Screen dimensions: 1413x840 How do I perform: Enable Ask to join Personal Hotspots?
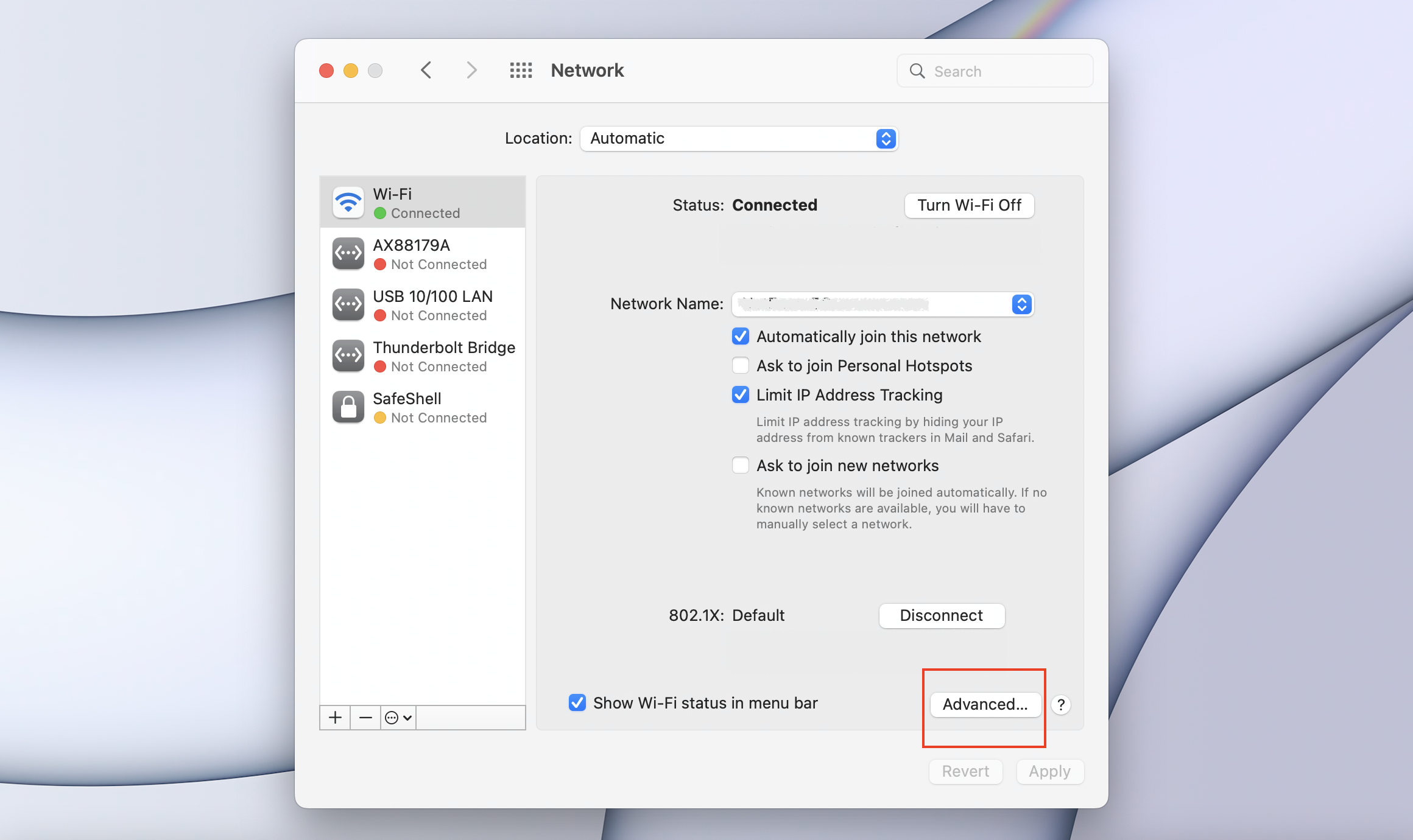[740, 365]
